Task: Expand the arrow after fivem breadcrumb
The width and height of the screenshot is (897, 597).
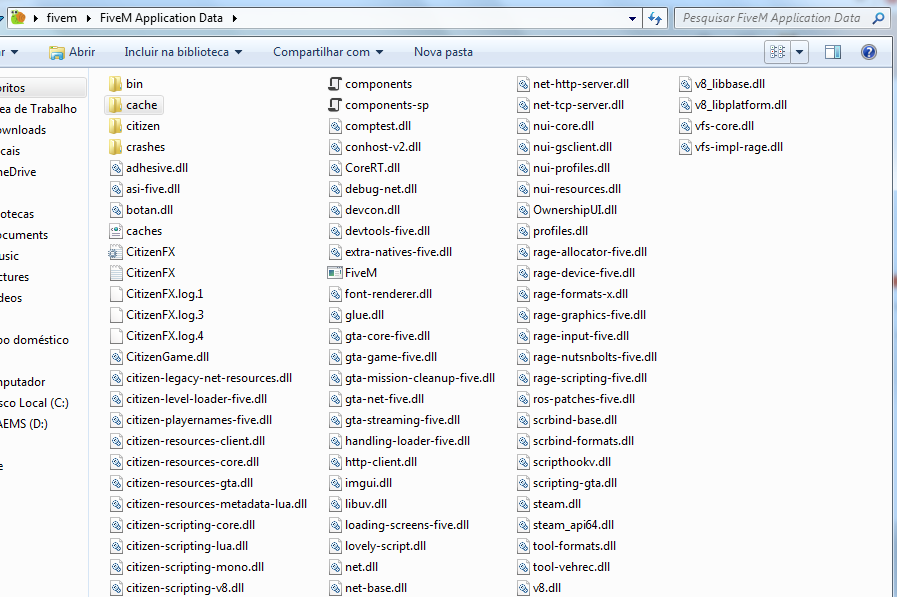Action: pyautogui.click(x=89, y=18)
